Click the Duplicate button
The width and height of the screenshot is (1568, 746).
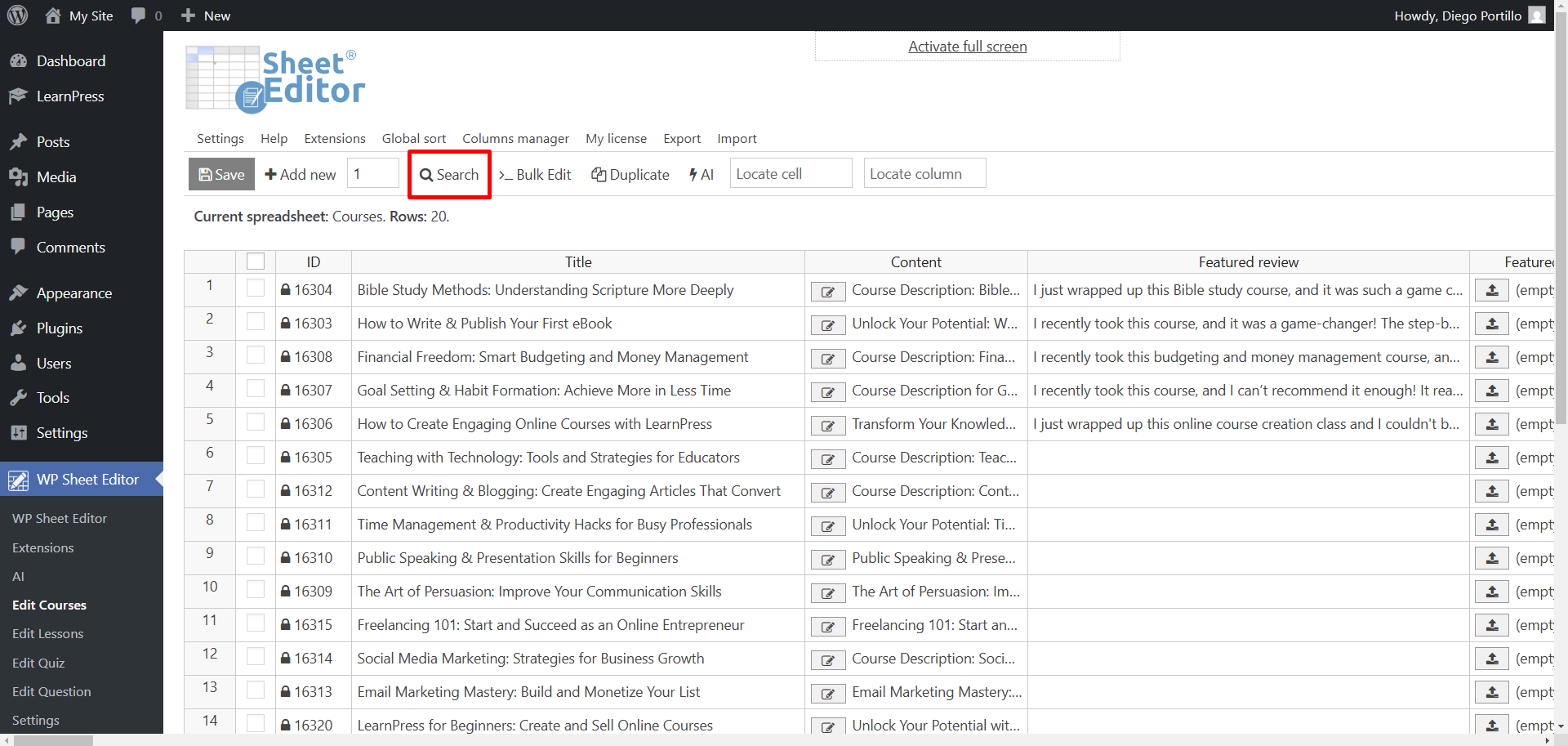click(630, 174)
